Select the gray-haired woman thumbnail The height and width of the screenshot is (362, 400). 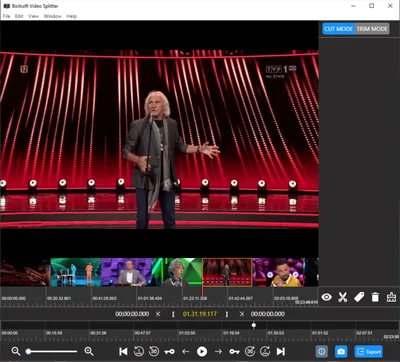(177, 272)
